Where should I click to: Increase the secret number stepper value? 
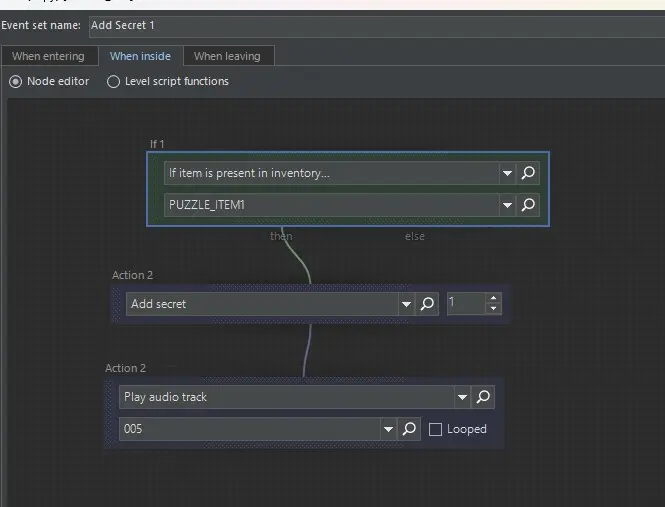493,299
